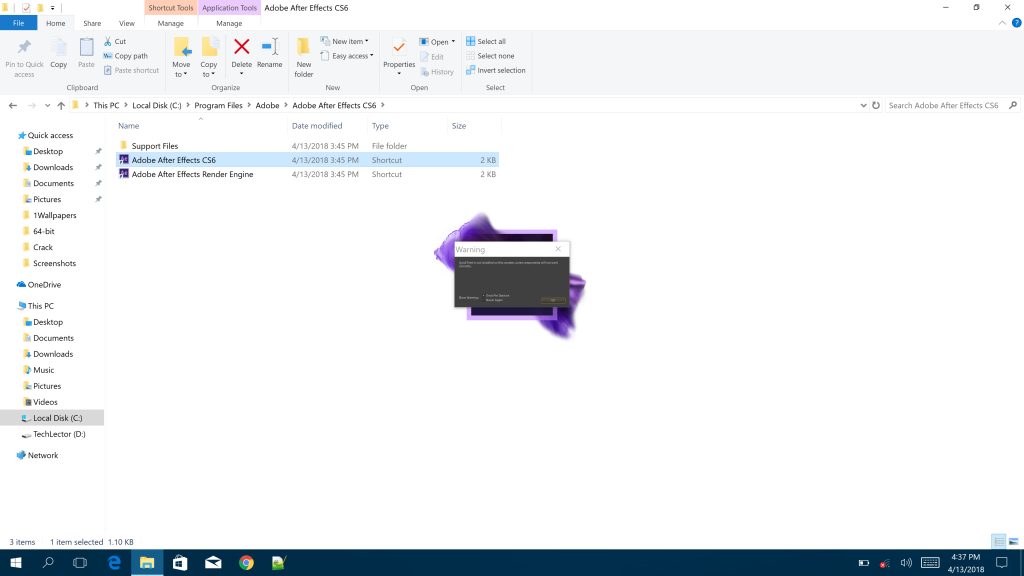Viewport: 1024px width, 576px height.
Task: Click Local Disk (C:) in address path
Action: pos(157,105)
